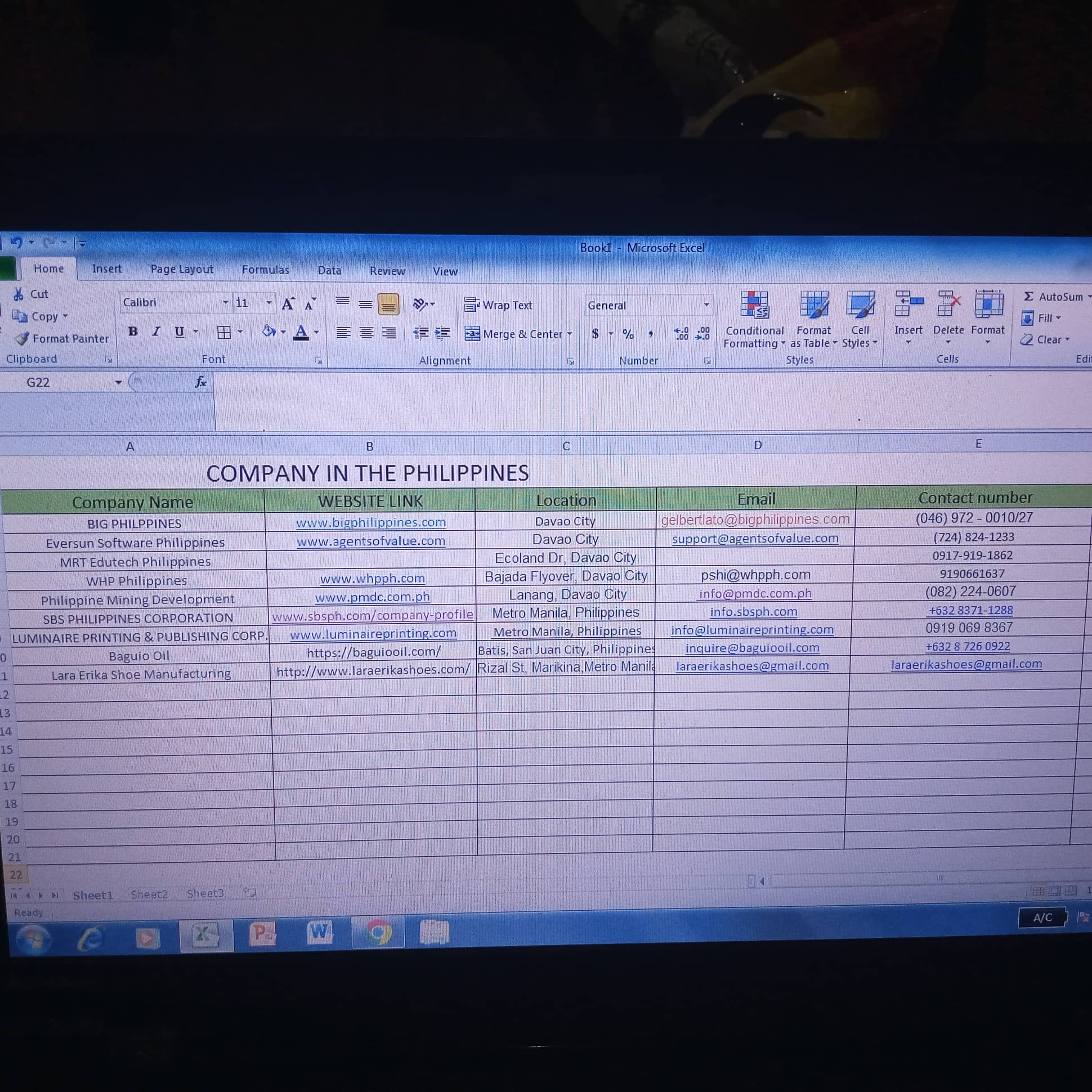Viewport: 1092px width, 1092px height.
Task: Open the General number format dropdown
Action: click(x=706, y=305)
